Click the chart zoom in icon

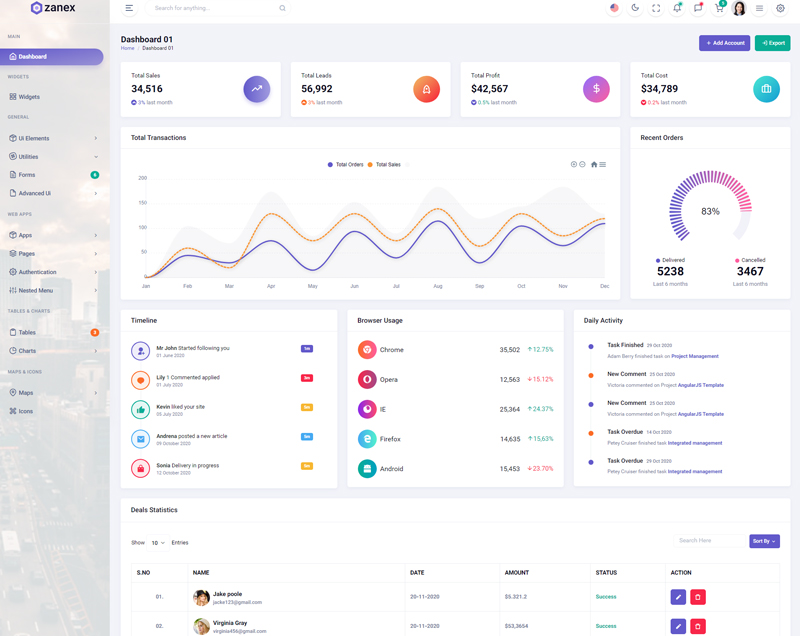[x=574, y=164]
